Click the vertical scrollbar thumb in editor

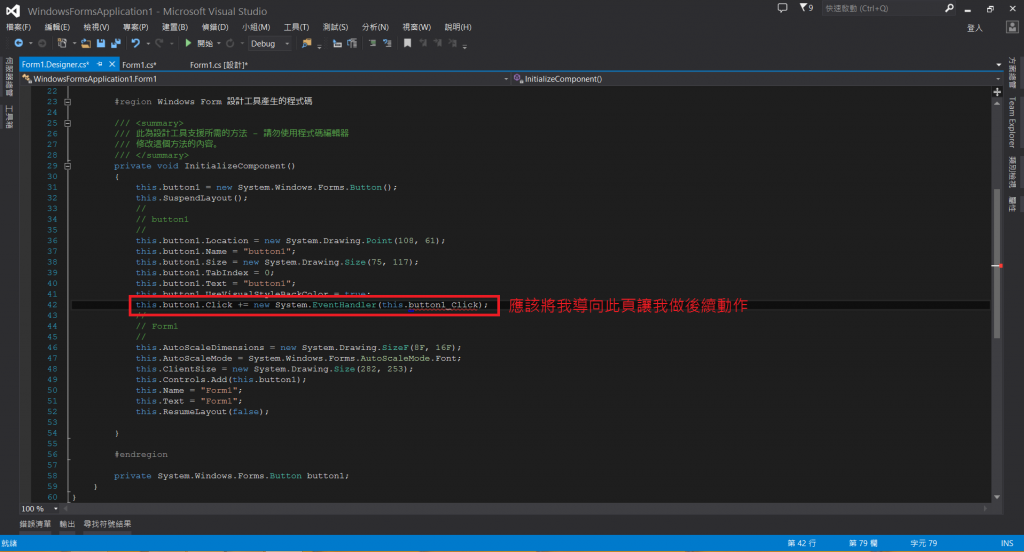(997, 264)
